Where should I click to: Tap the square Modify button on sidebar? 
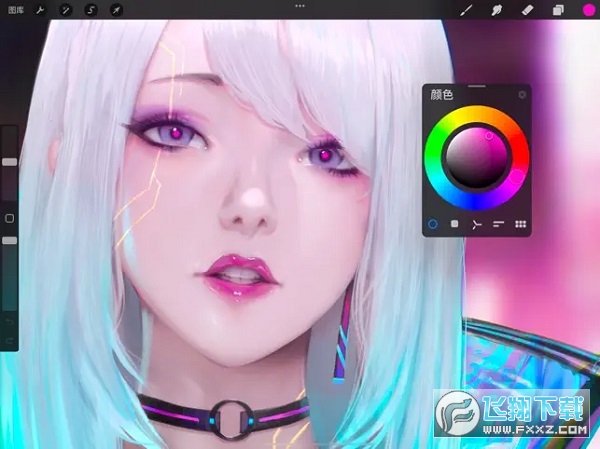click(10, 217)
